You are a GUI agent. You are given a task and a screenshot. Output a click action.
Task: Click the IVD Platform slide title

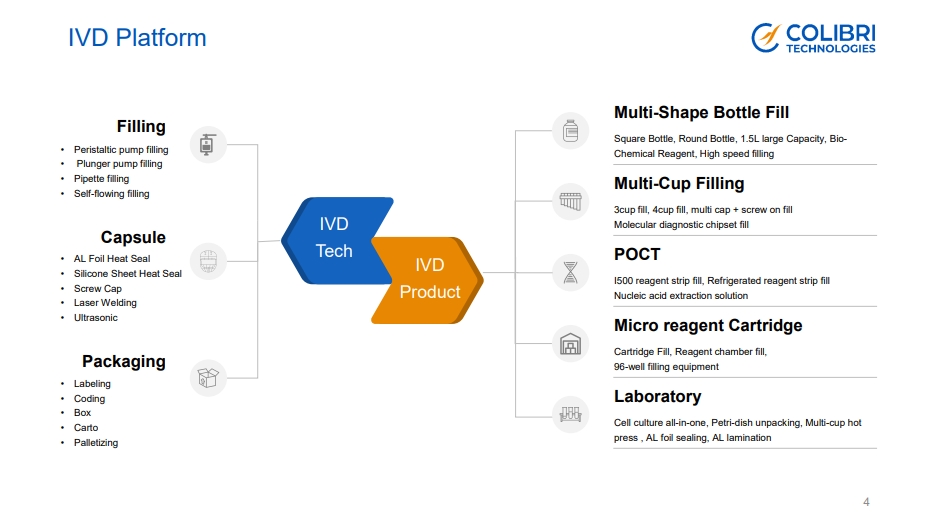(x=137, y=38)
